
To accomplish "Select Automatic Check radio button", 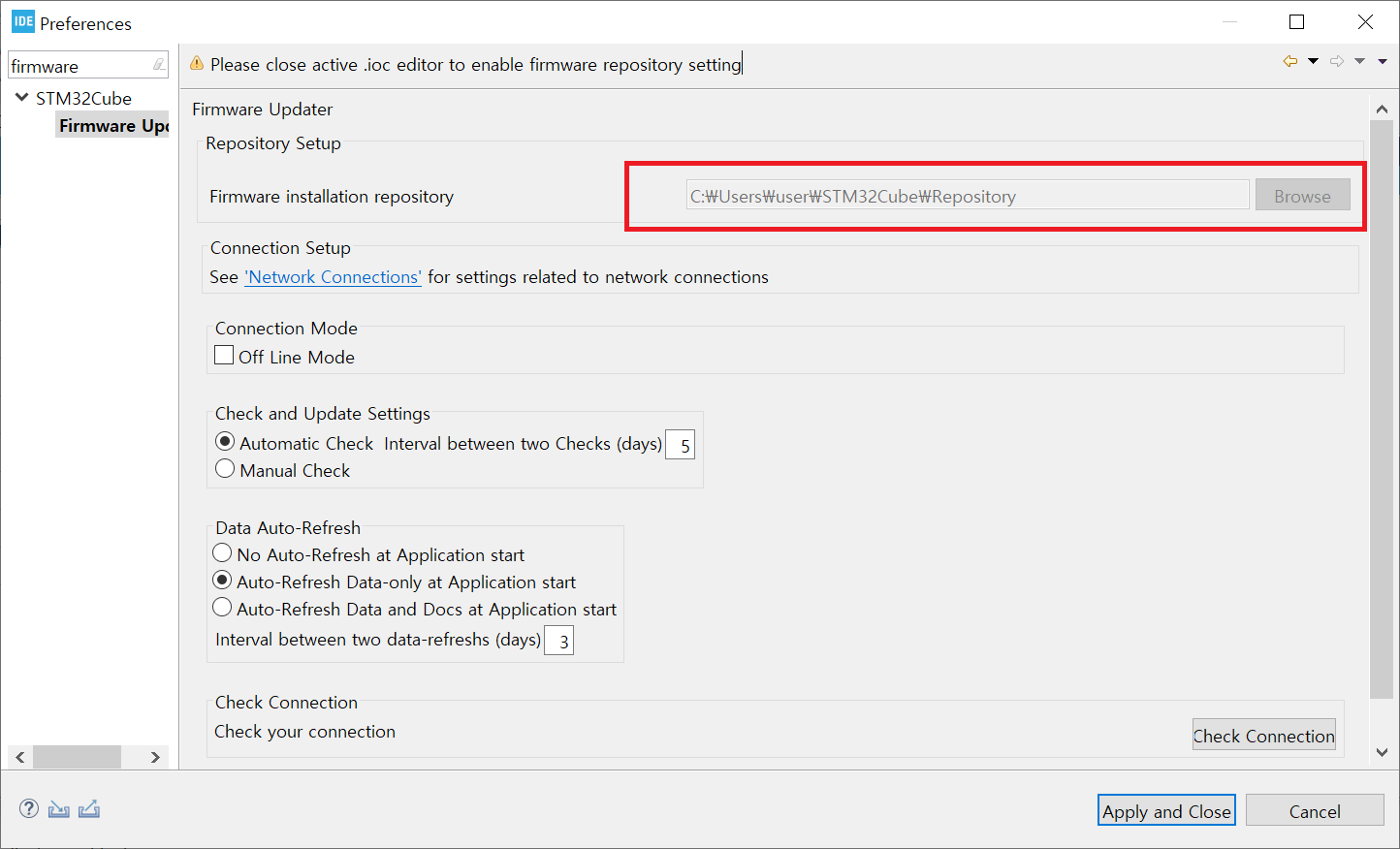I will click(225, 442).
